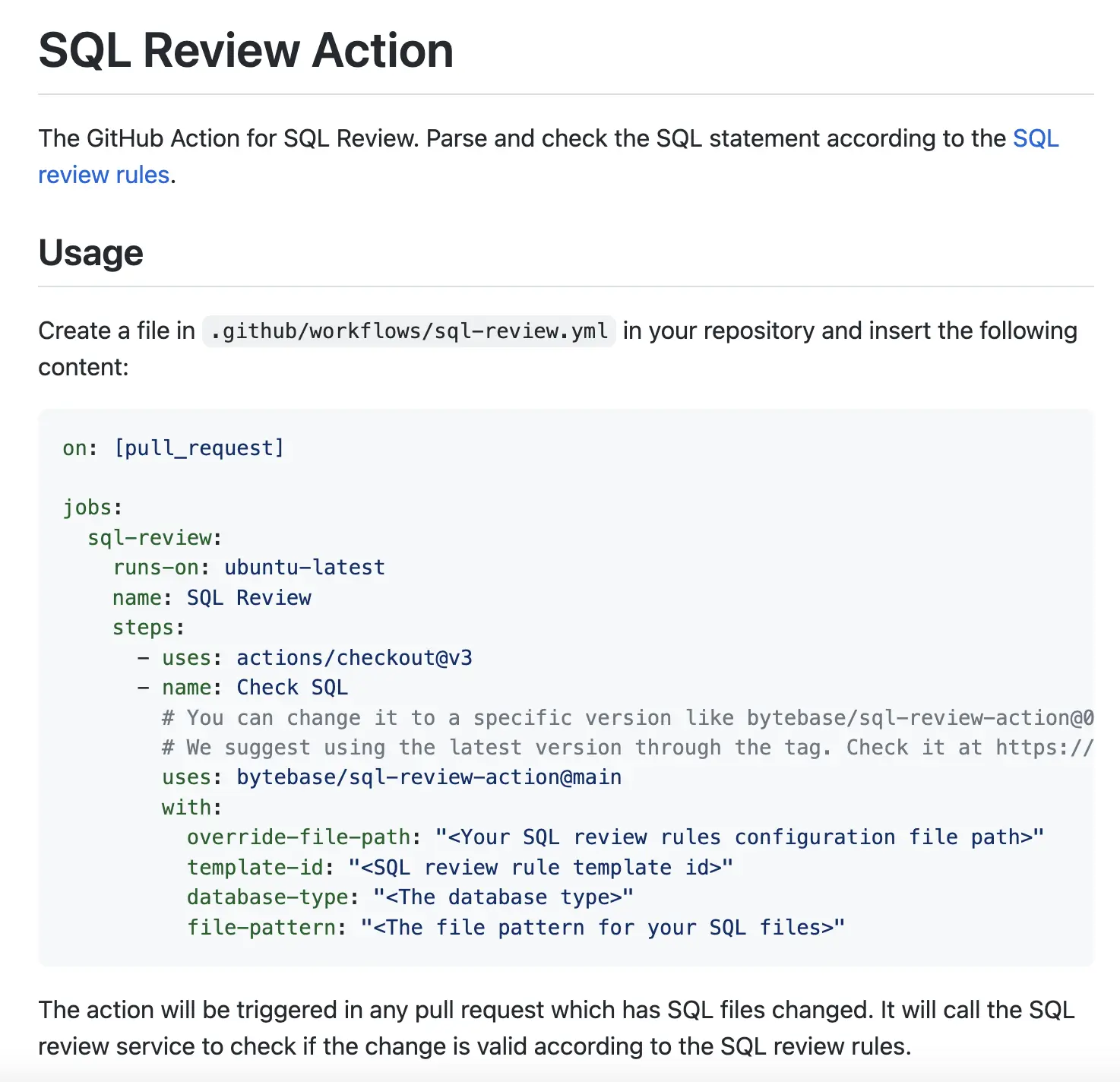The image size is (1120, 1082).
Task: Select the "override-file-path" parameter line
Action: (x=615, y=837)
